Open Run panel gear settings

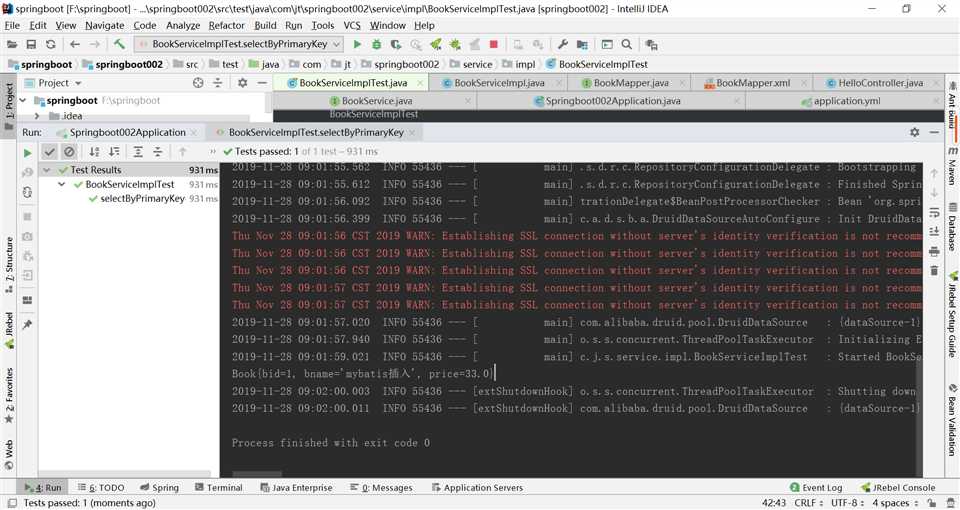(915, 132)
